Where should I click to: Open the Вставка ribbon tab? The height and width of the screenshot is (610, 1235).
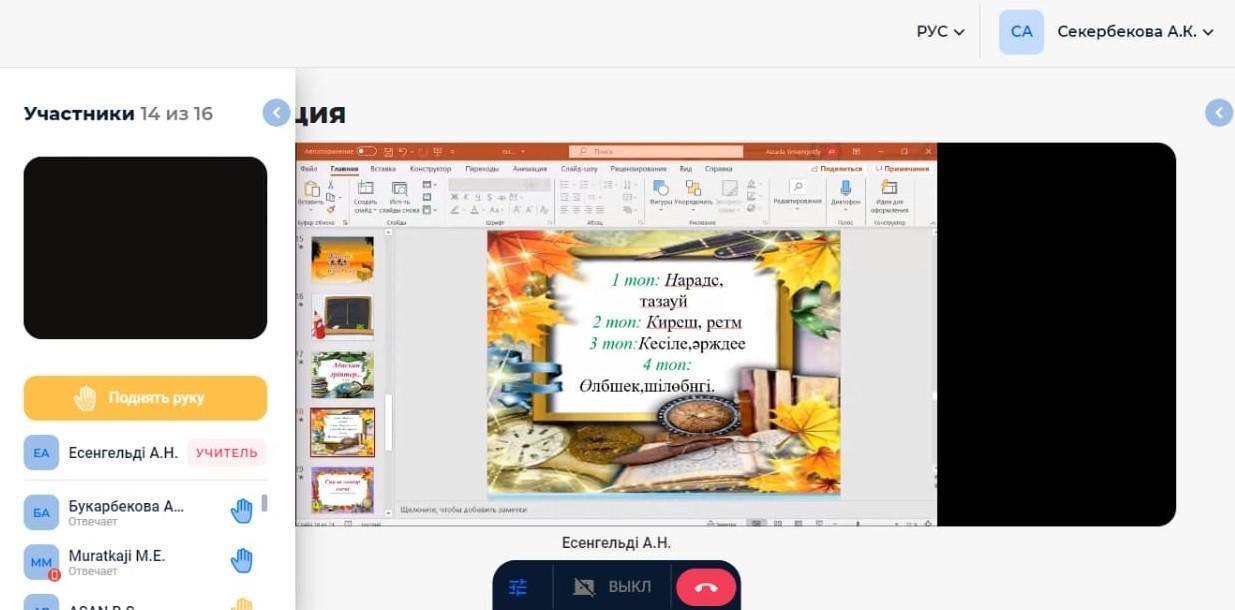383,169
